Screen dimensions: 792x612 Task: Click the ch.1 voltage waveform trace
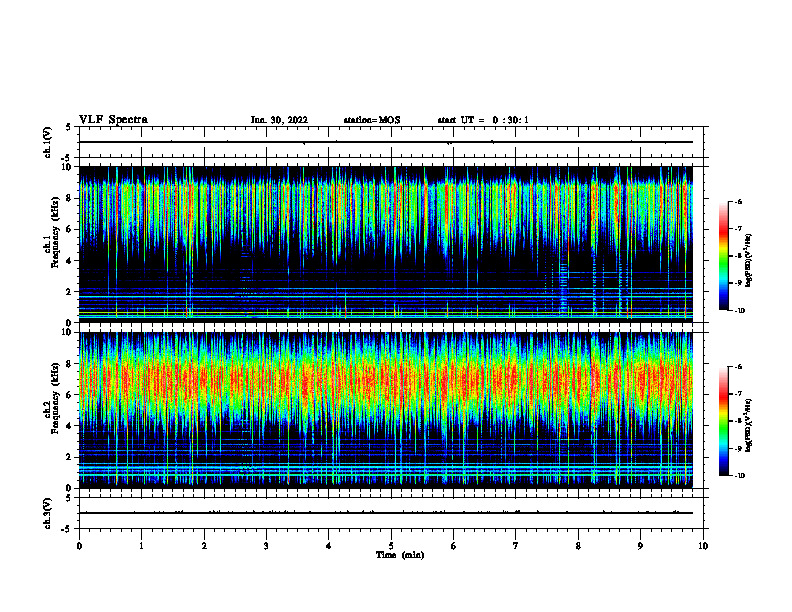click(x=386, y=142)
